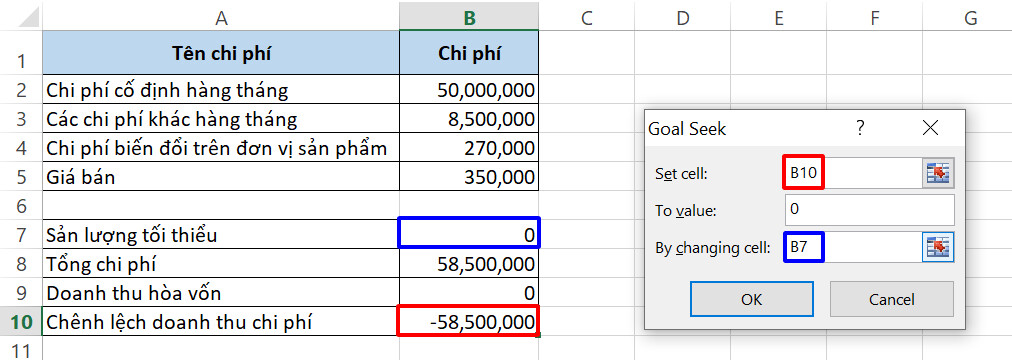Screen dimensions: 1012x360
Task: Select cell B9 next to 'Doanh thu hòa vốn'
Action: (x=469, y=293)
